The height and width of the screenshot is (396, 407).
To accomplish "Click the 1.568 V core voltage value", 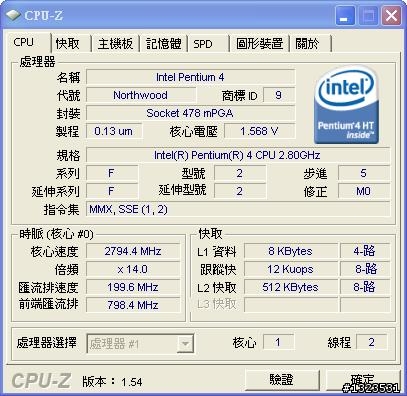I will [x=260, y=131].
